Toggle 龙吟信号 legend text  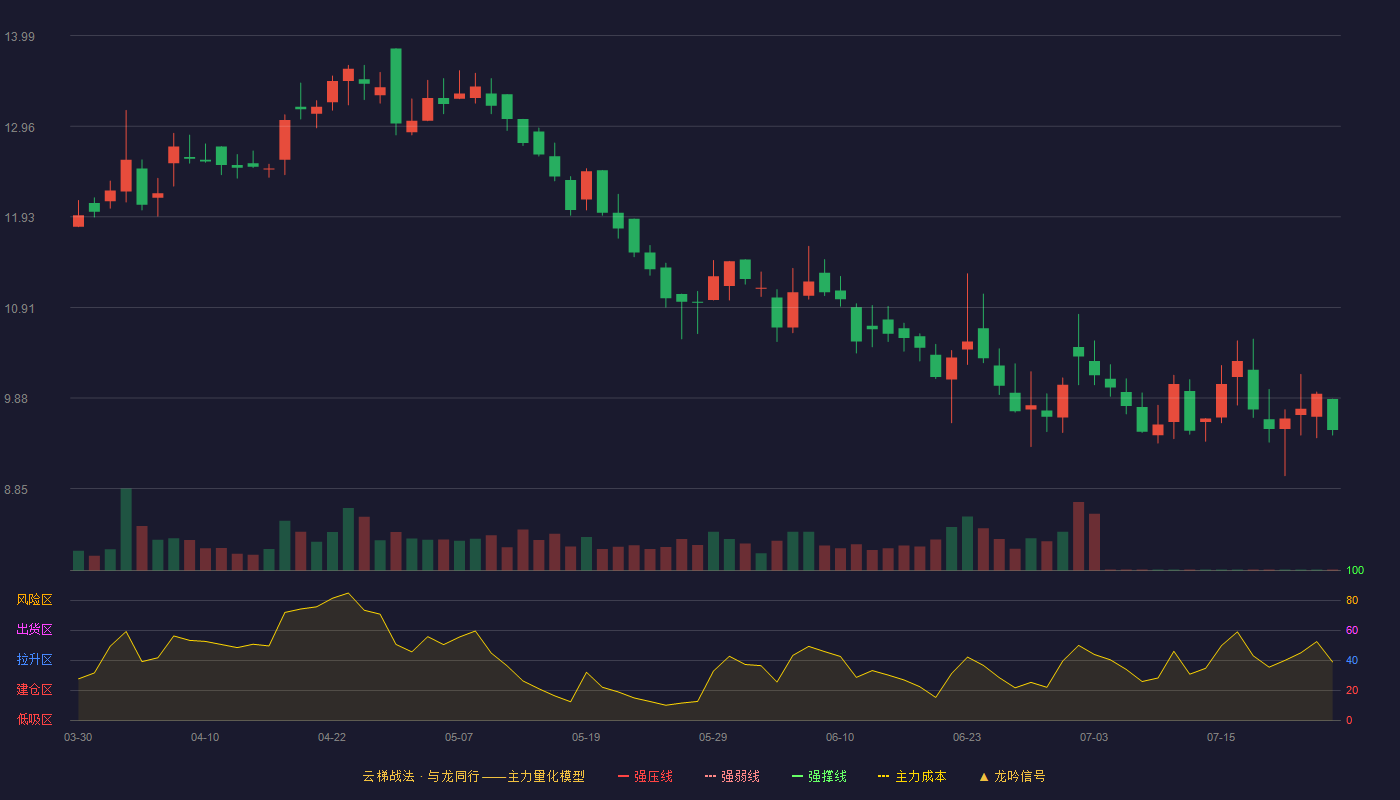(1019, 776)
